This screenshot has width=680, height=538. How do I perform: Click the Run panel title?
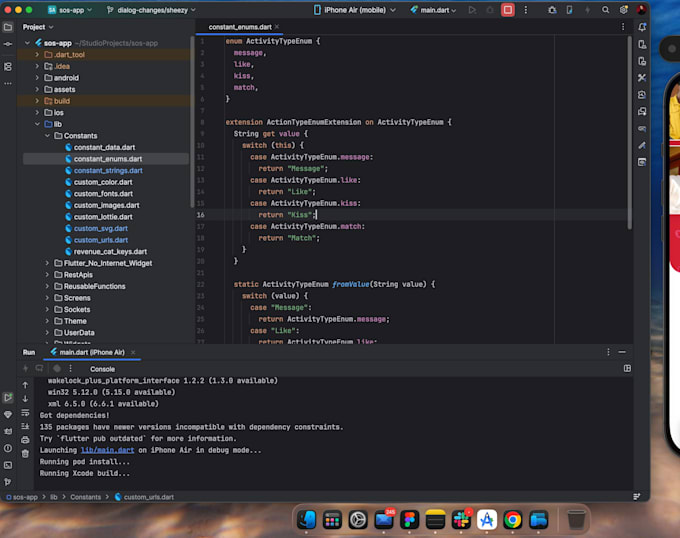coord(29,352)
